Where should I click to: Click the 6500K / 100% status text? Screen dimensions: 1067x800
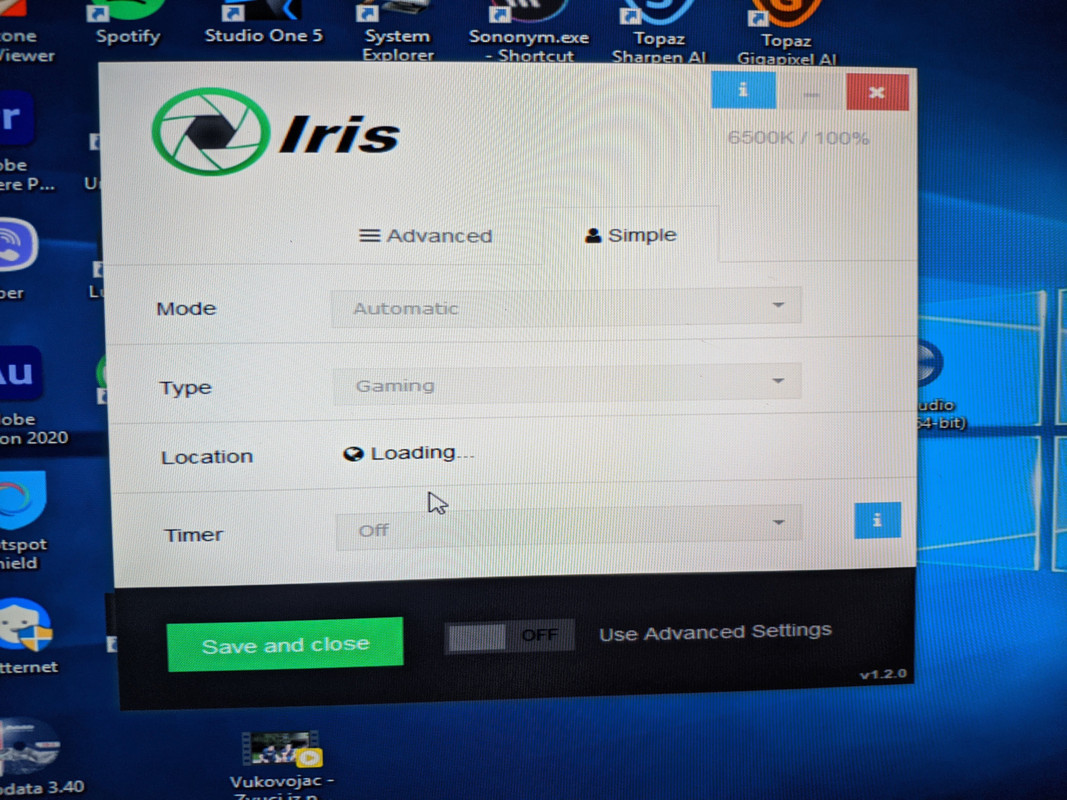click(798, 138)
